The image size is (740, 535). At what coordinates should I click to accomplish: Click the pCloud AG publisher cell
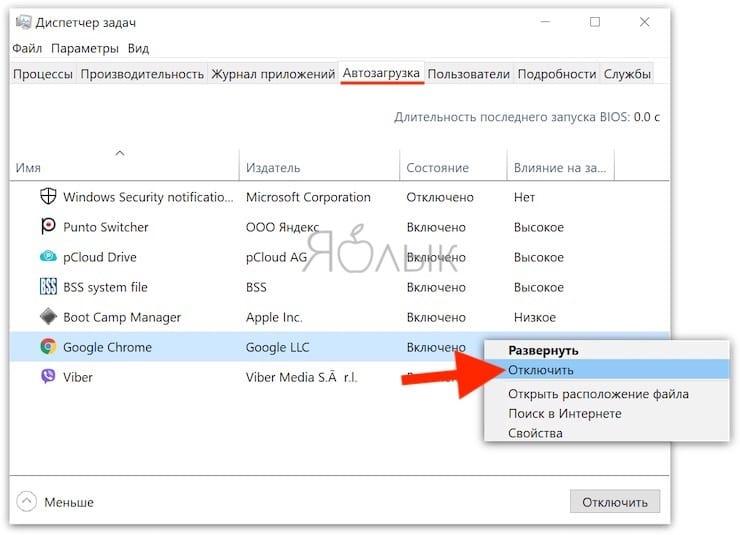coord(276,257)
